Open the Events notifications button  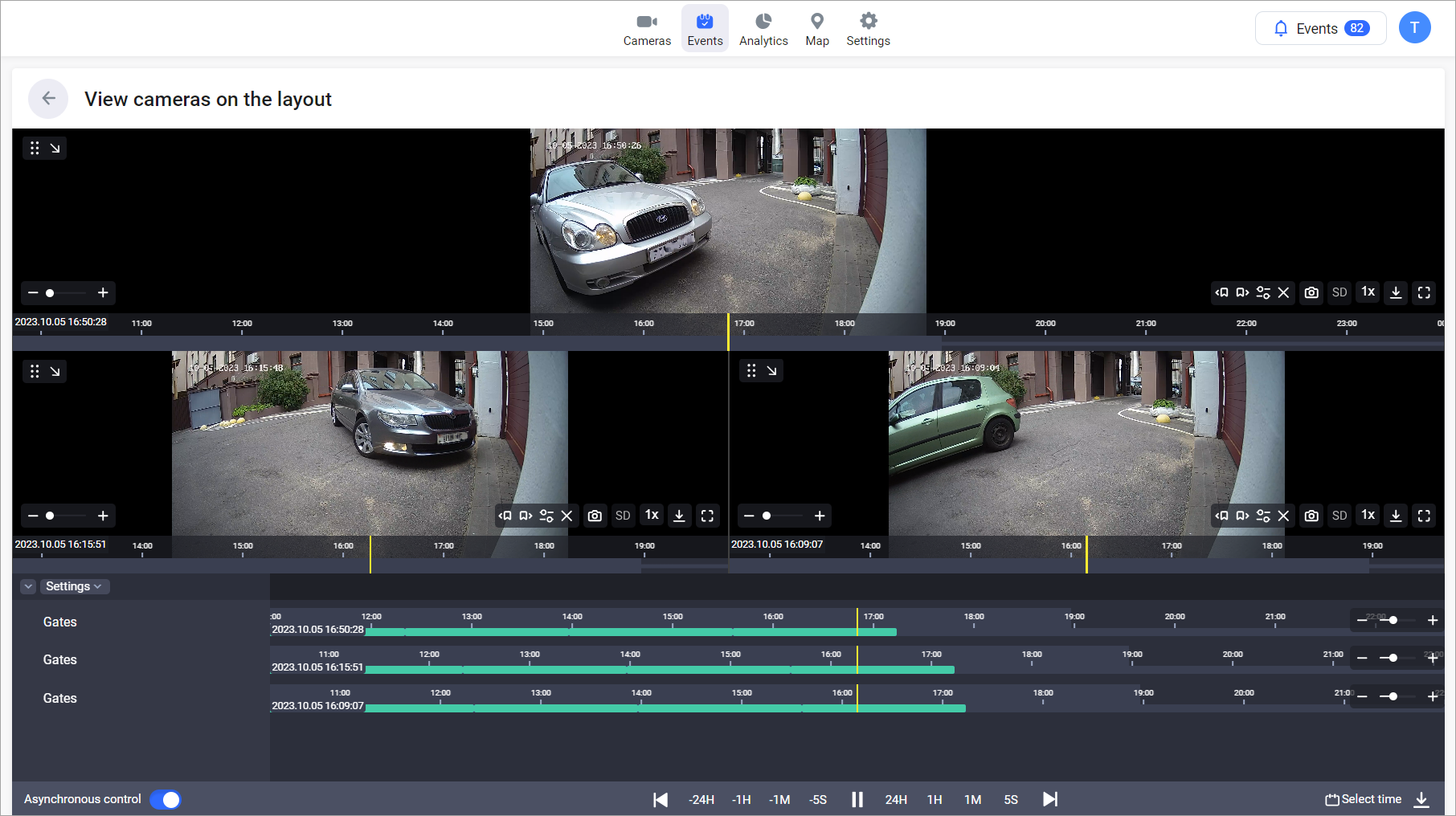(1320, 28)
